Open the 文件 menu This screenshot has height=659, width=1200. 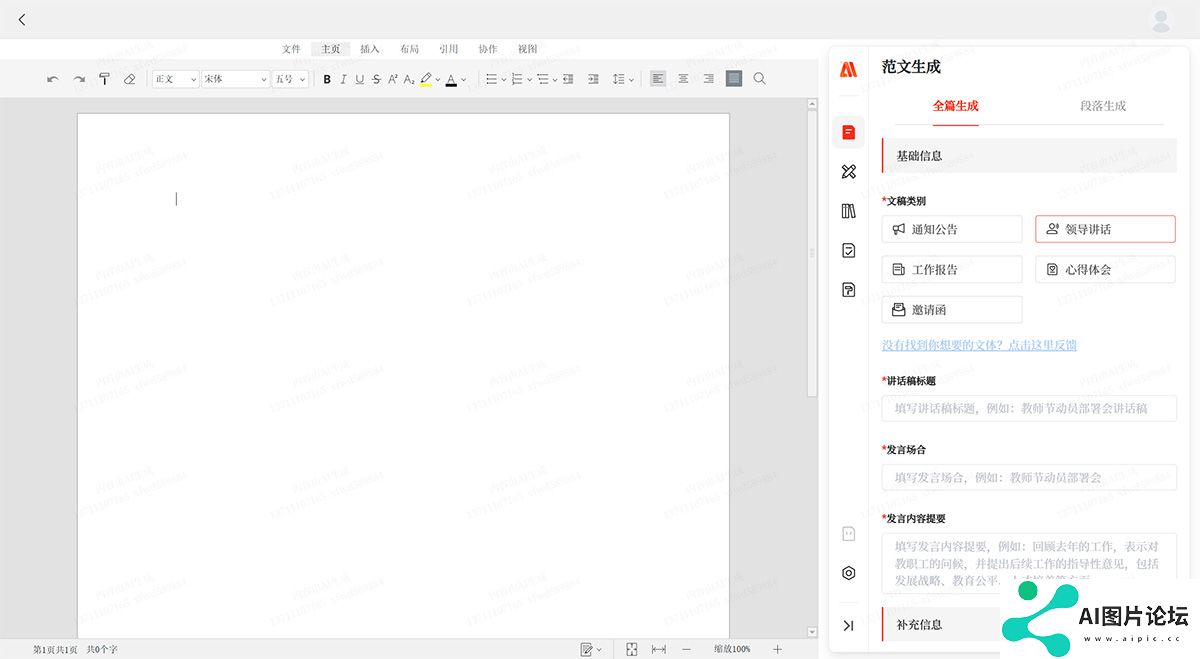pyautogui.click(x=291, y=49)
